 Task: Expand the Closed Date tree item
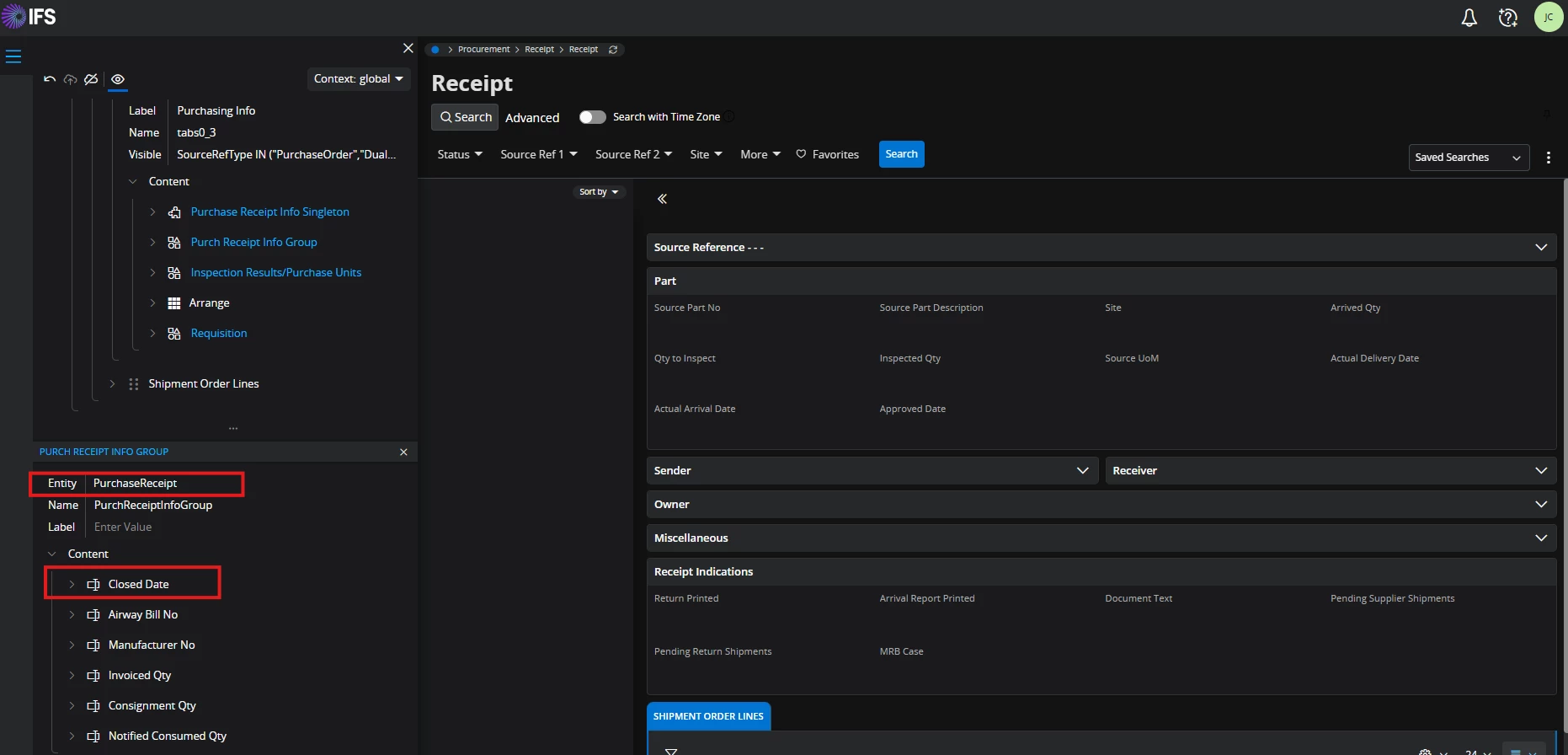(x=72, y=585)
